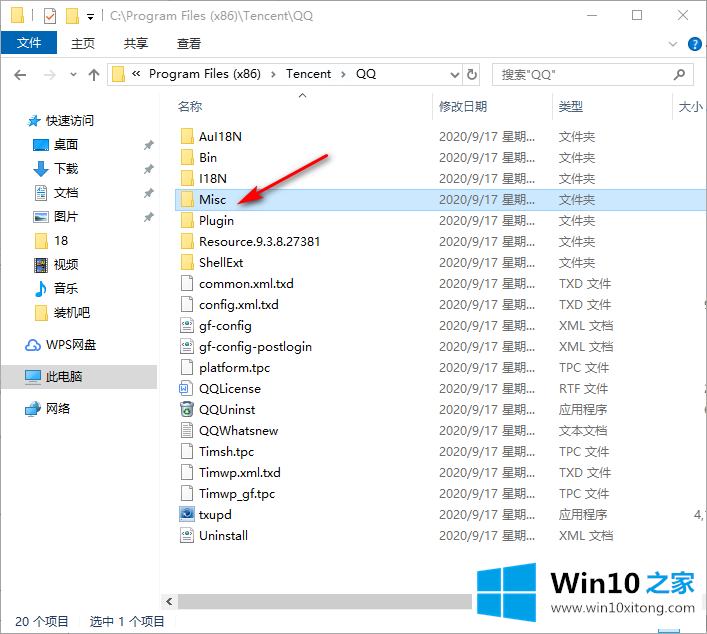
Task: Switch to the 主页 ribbon tab
Action: click(83, 43)
